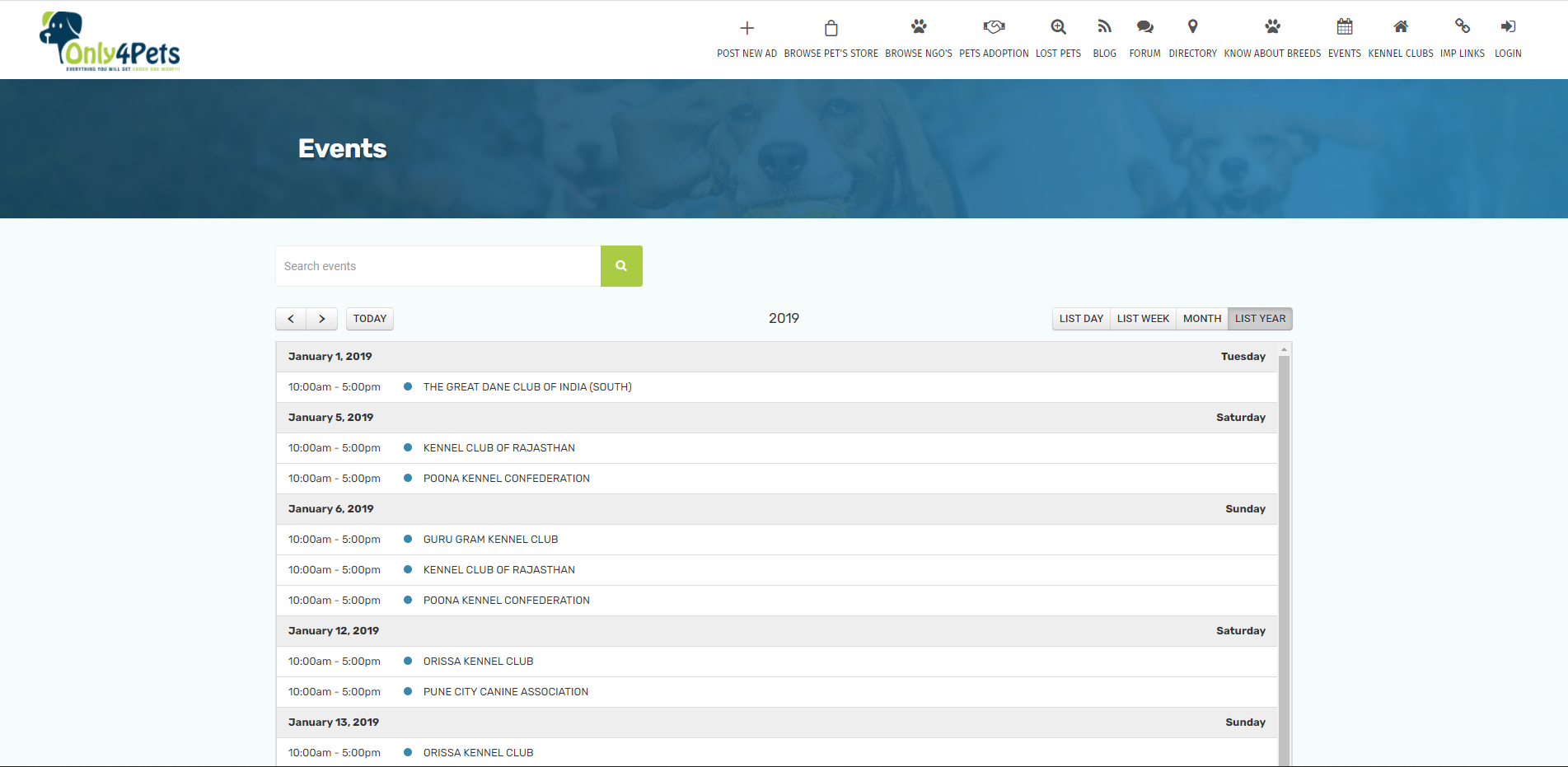Open January 5 POONA KENNEL CONFEDERATION event
The height and width of the screenshot is (767, 1568).
(507, 479)
